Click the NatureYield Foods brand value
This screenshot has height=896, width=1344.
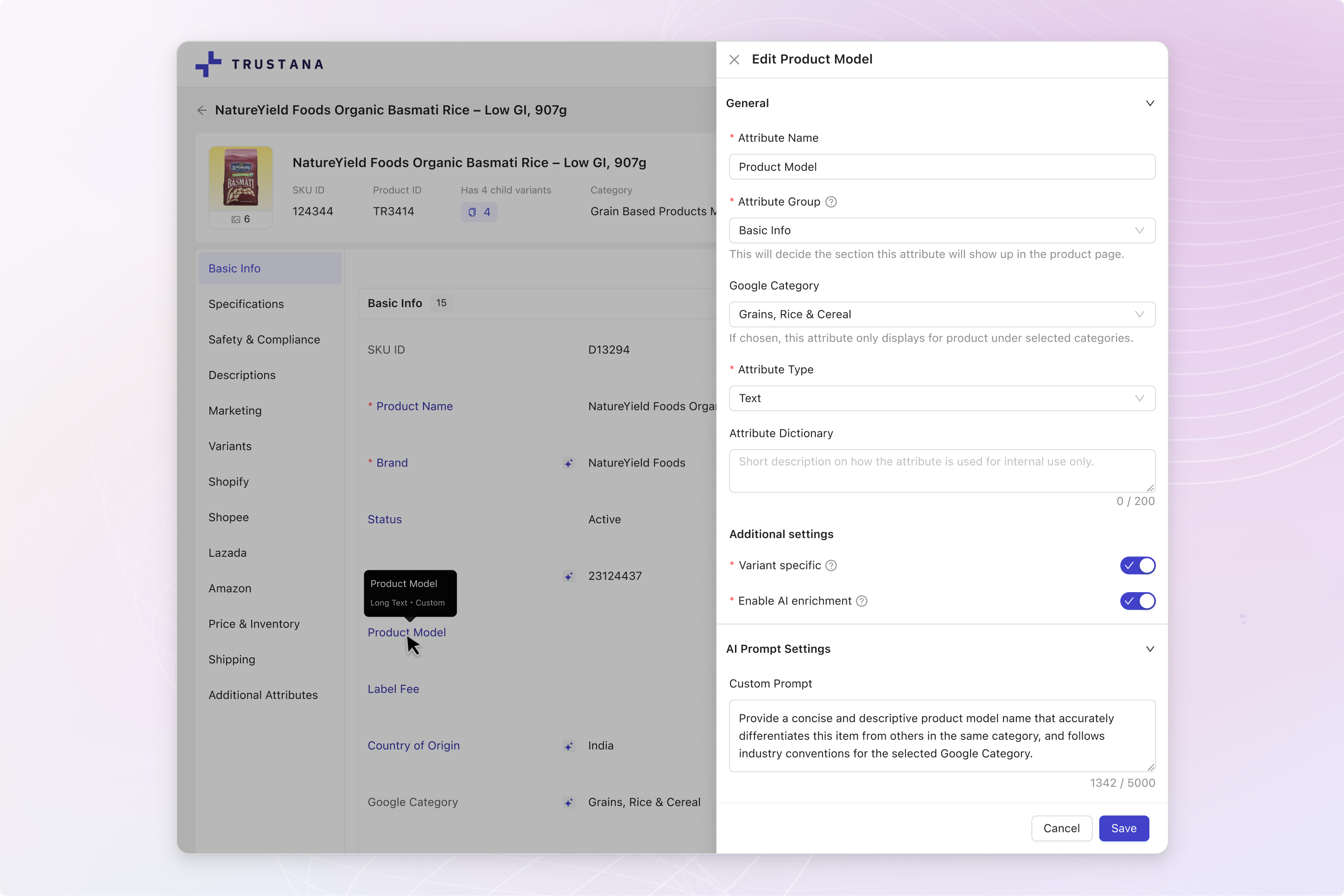pos(636,463)
